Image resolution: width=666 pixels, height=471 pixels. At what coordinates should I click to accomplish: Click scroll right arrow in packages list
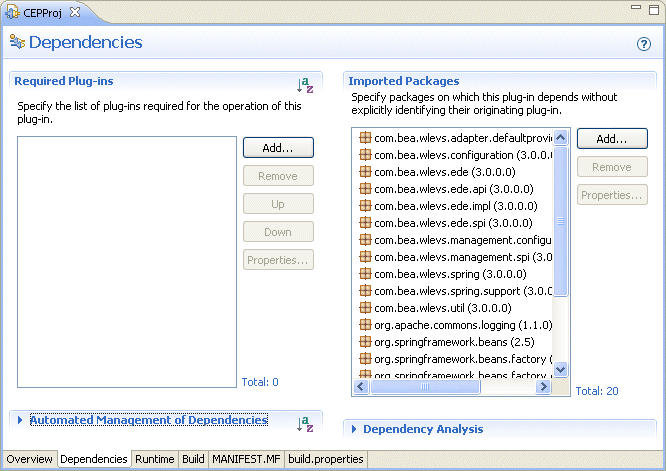[x=543, y=386]
